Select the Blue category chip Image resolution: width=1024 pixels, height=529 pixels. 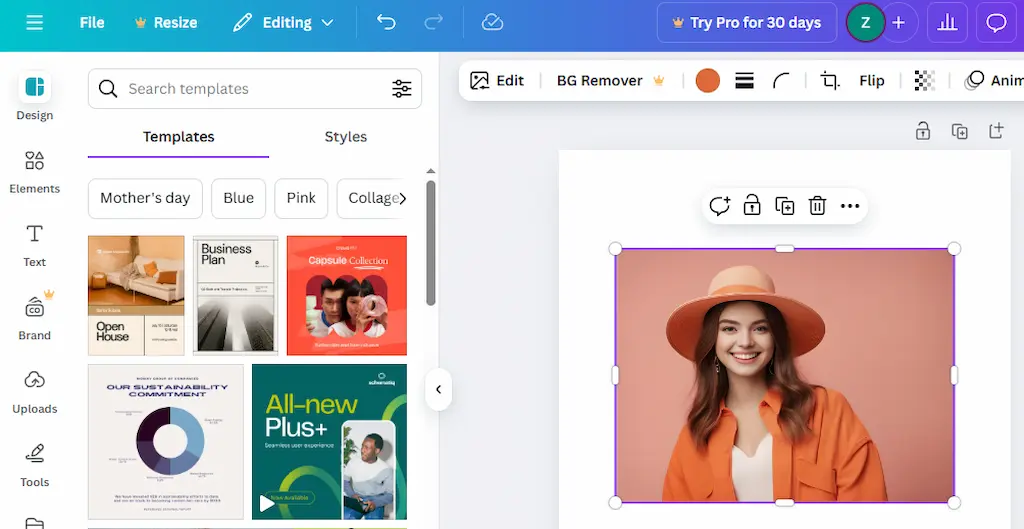238,199
